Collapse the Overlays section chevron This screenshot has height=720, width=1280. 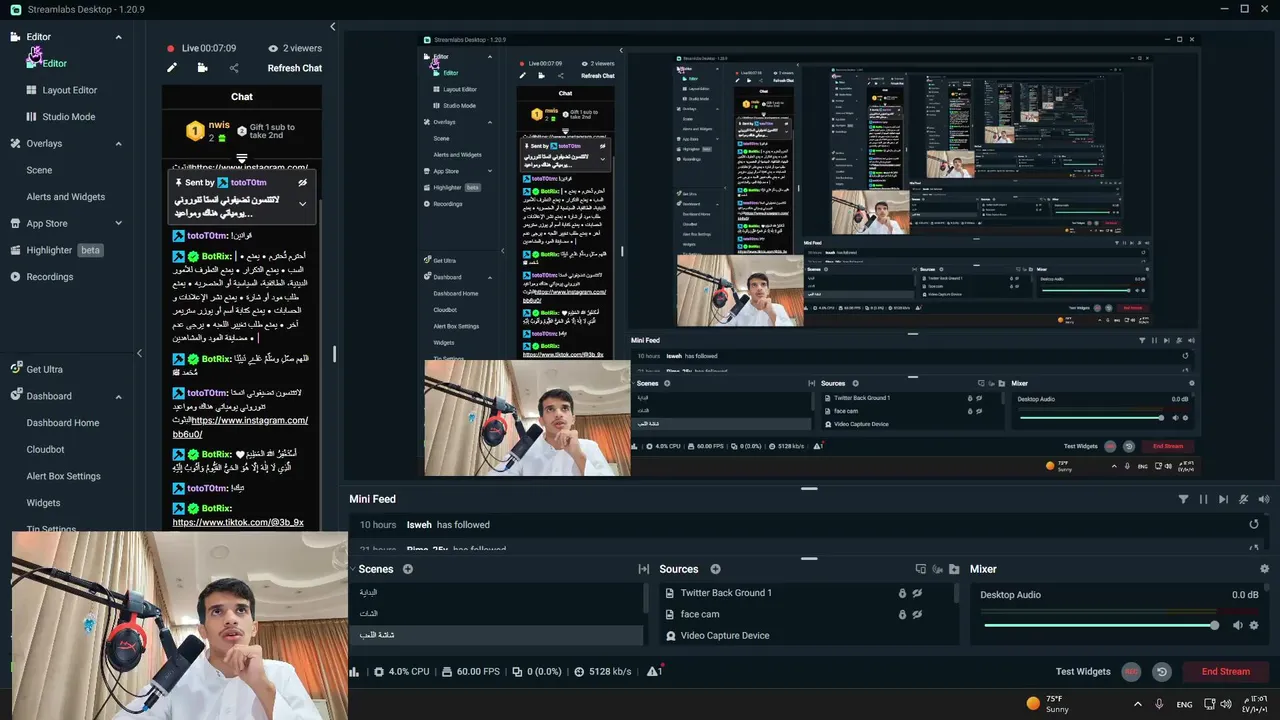tap(118, 144)
